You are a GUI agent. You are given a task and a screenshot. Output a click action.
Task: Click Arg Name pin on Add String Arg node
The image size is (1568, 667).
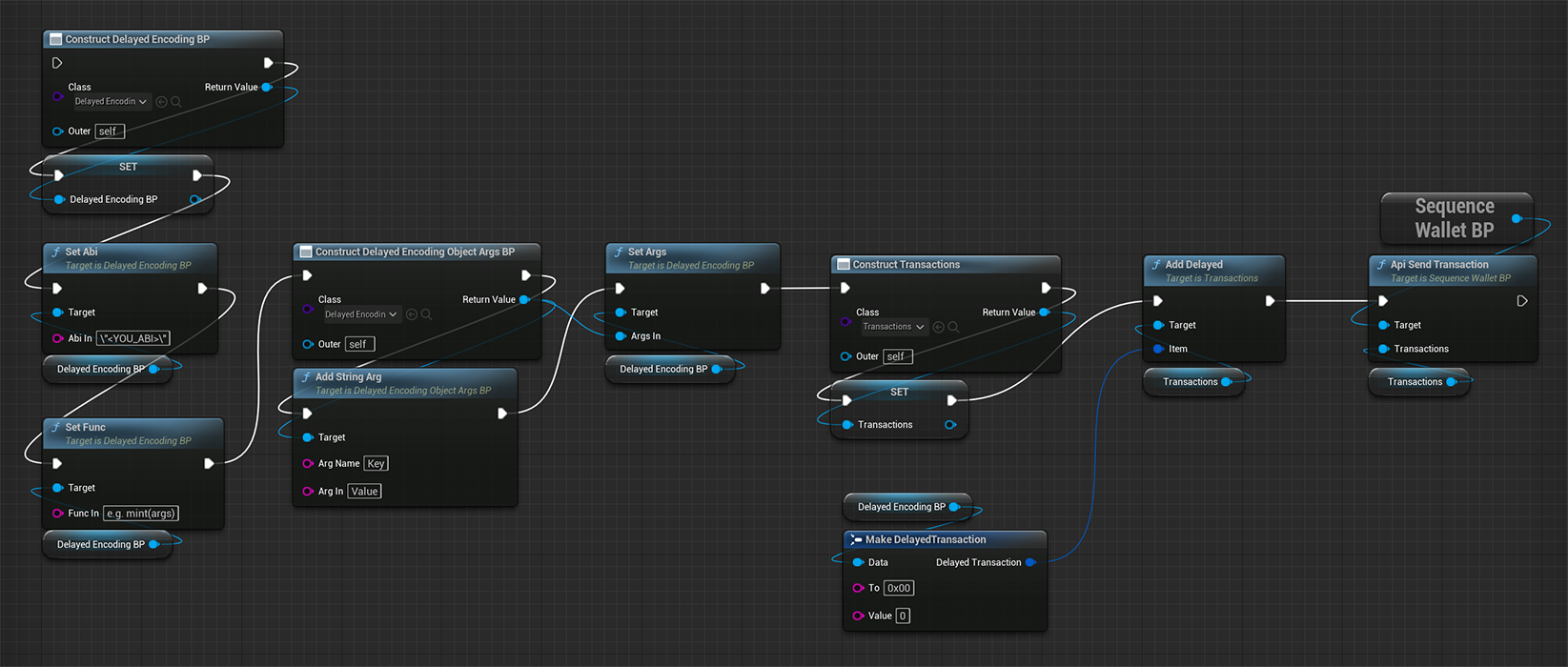click(x=308, y=464)
